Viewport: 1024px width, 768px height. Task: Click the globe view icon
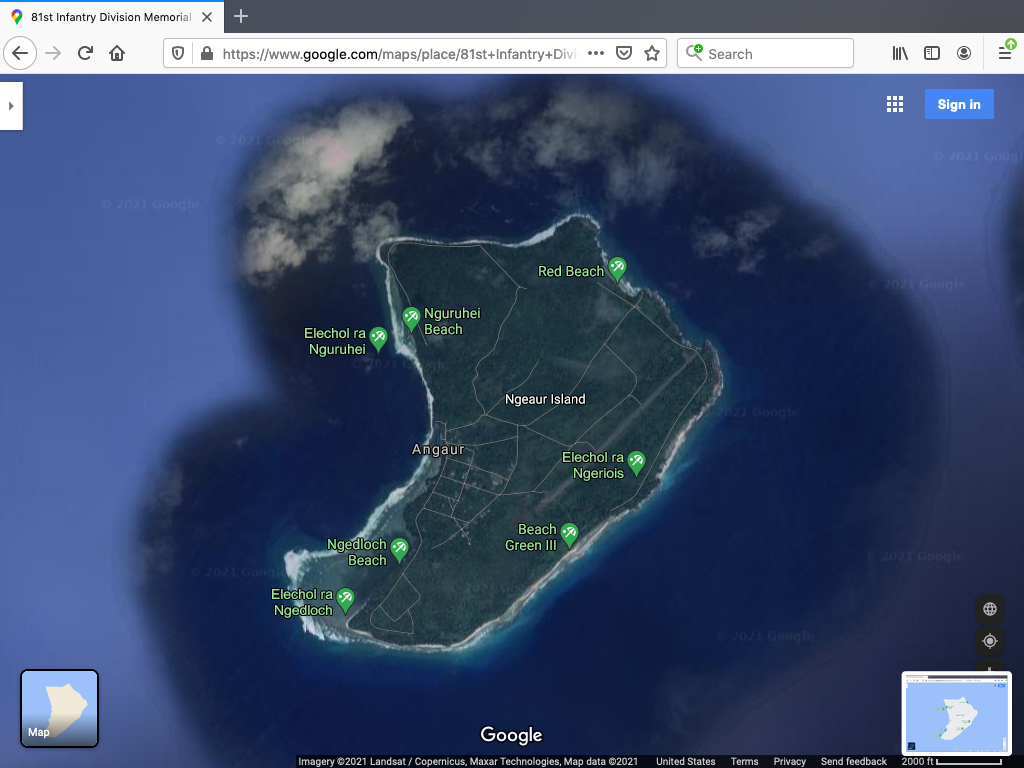coord(990,609)
